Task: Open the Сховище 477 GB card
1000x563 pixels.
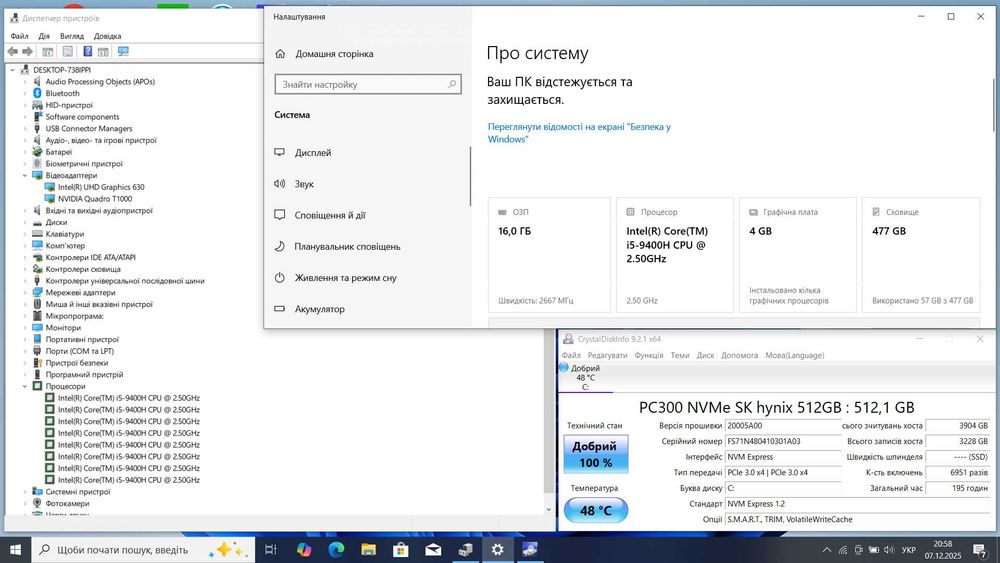Action: [921, 255]
